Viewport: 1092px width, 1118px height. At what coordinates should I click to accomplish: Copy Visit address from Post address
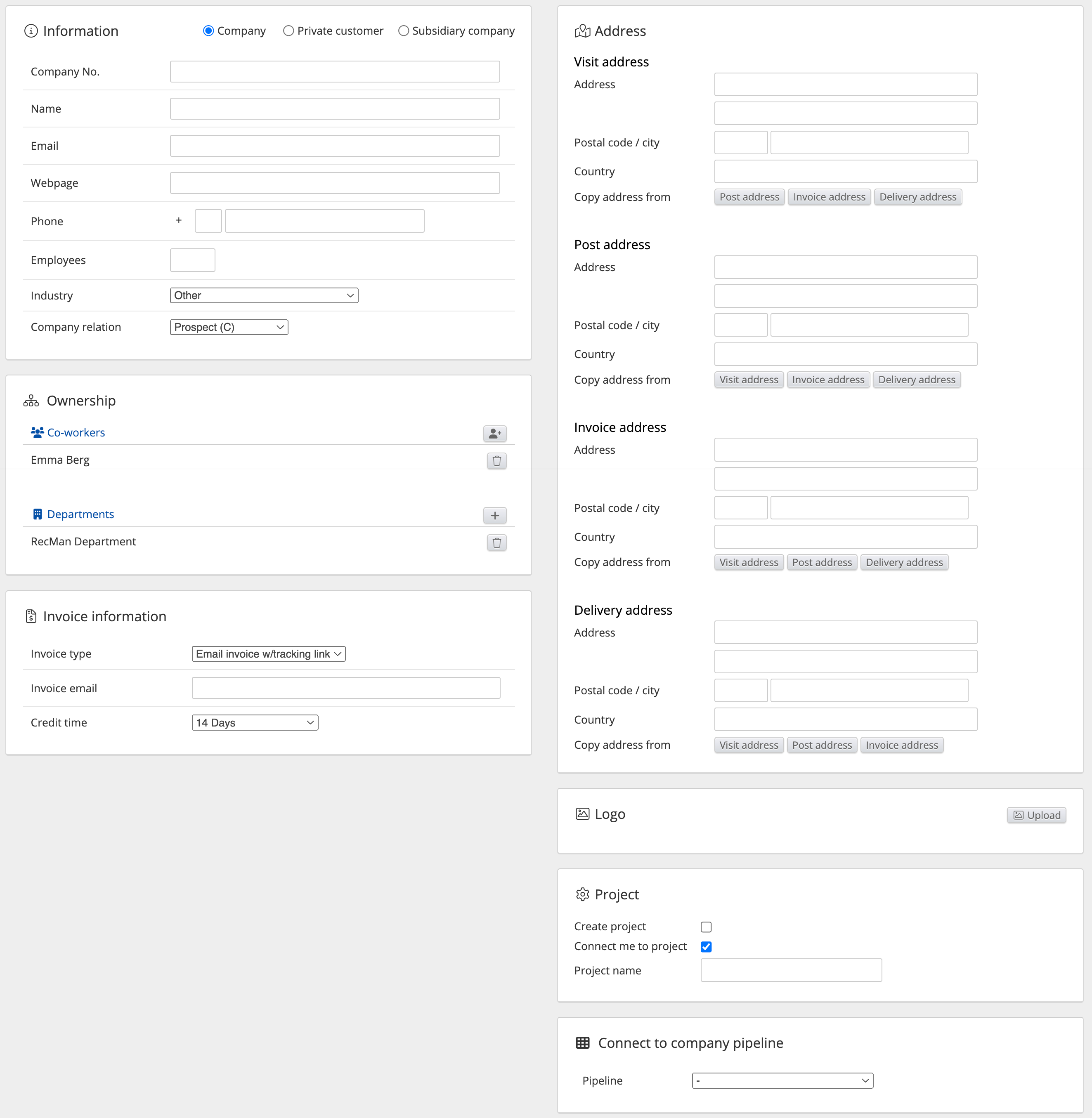tap(749, 197)
